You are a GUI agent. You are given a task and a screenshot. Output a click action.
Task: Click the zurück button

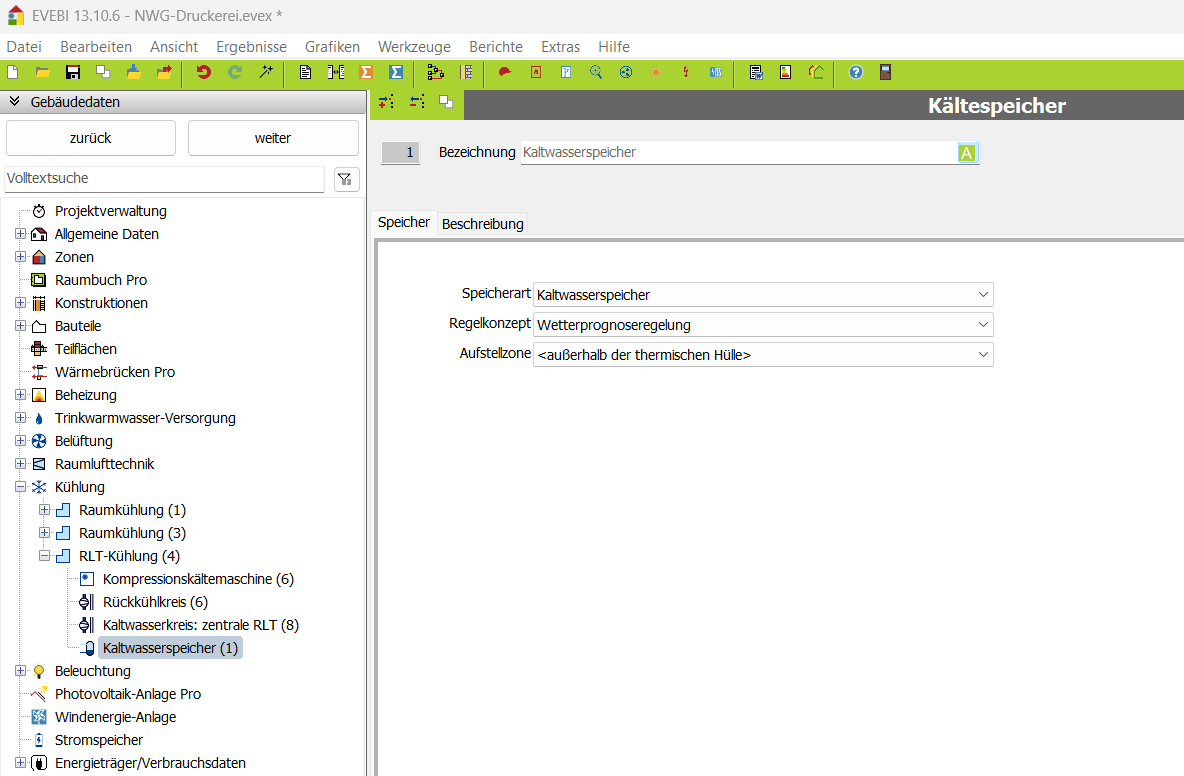(x=91, y=138)
